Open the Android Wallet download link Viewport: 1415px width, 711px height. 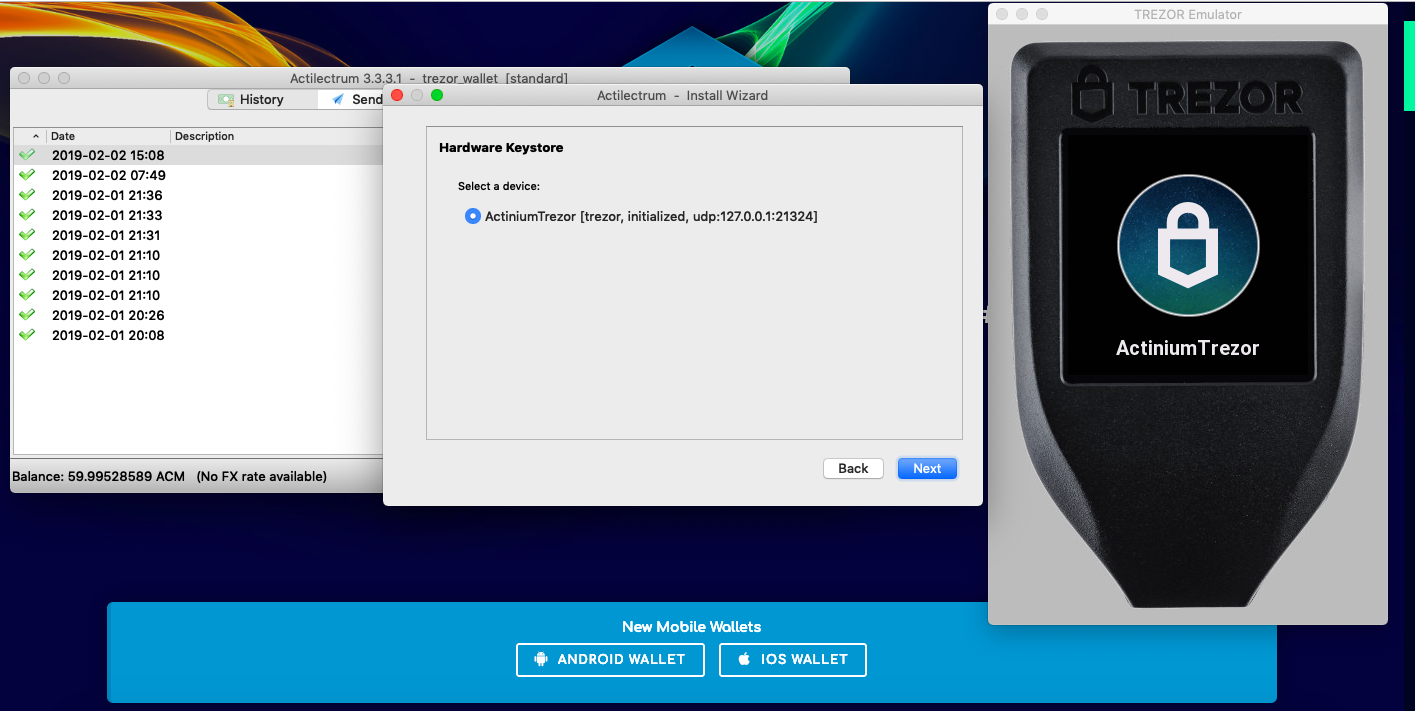(610, 660)
